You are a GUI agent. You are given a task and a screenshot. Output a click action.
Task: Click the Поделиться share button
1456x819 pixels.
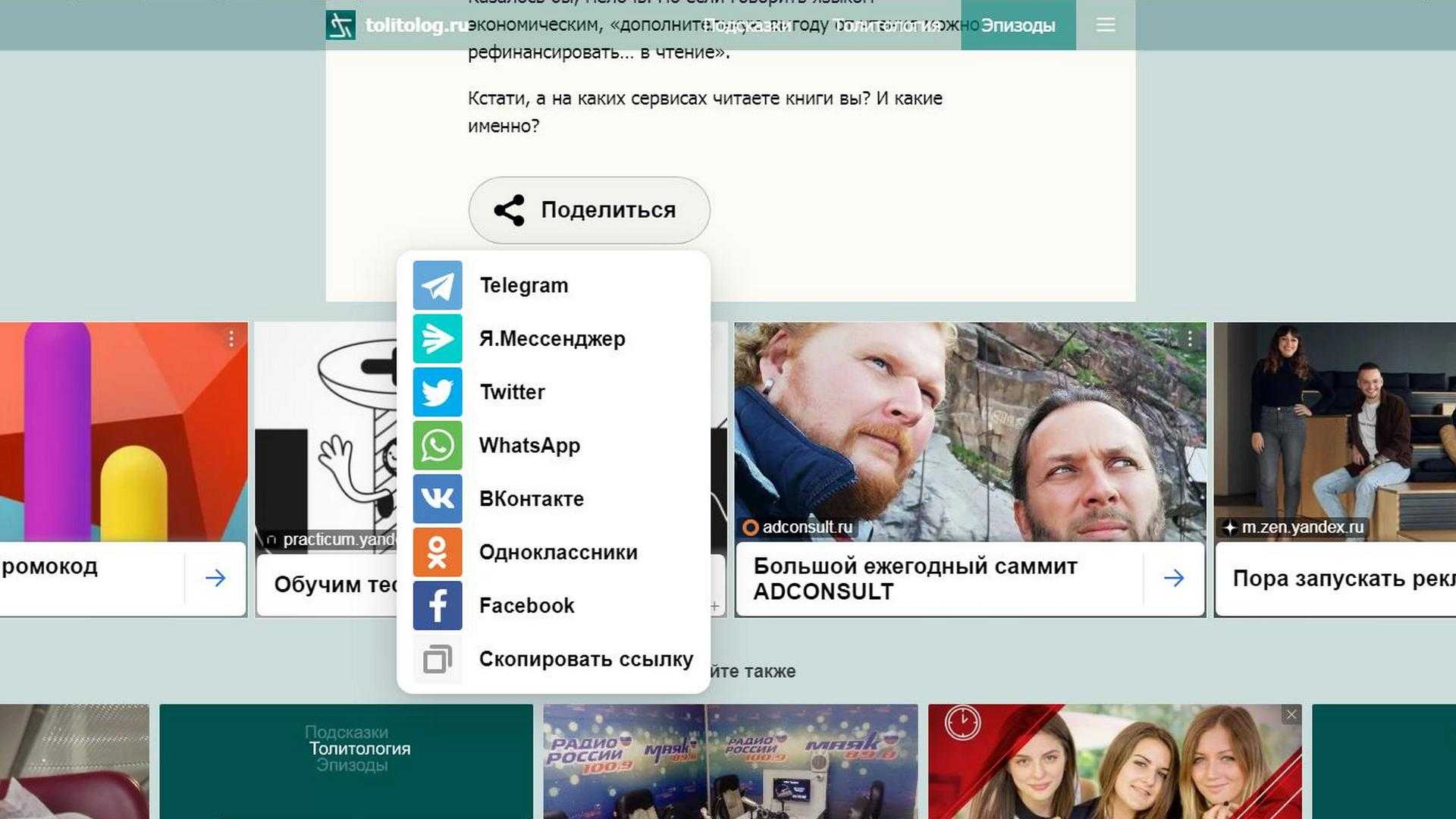click(x=590, y=210)
